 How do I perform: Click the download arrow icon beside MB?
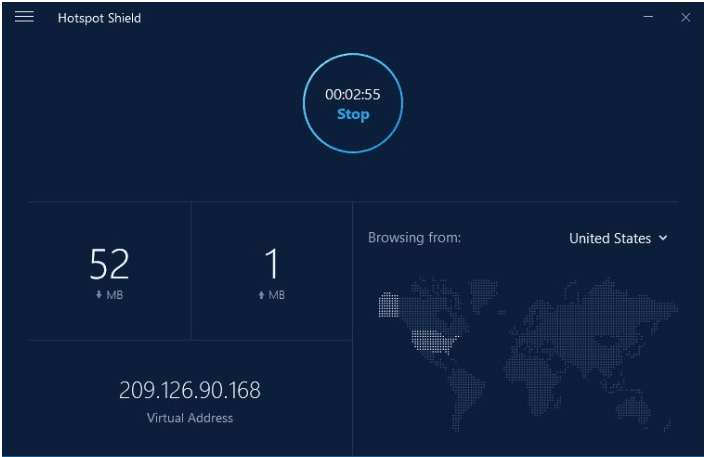coord(99,295)
